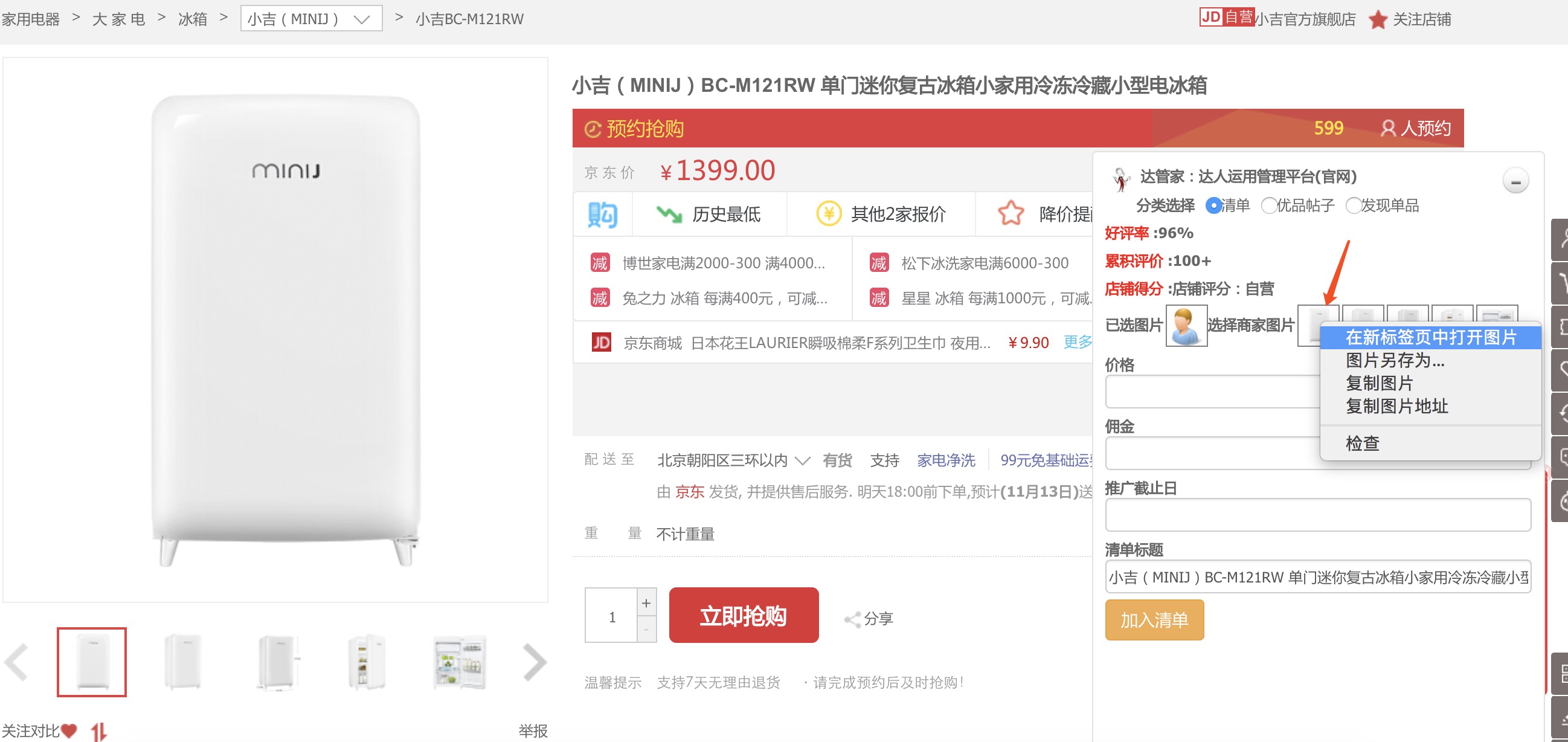The width and height of the screenshot is (1568, 742).
Task: Click the 关注 heart icon
Action: [69, 731]
